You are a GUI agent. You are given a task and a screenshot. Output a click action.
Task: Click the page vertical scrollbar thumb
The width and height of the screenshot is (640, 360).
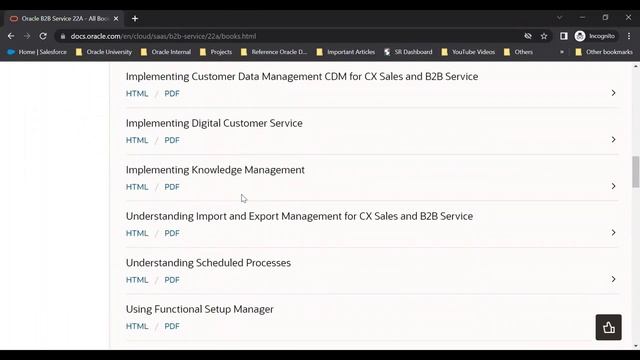(636, 172)
